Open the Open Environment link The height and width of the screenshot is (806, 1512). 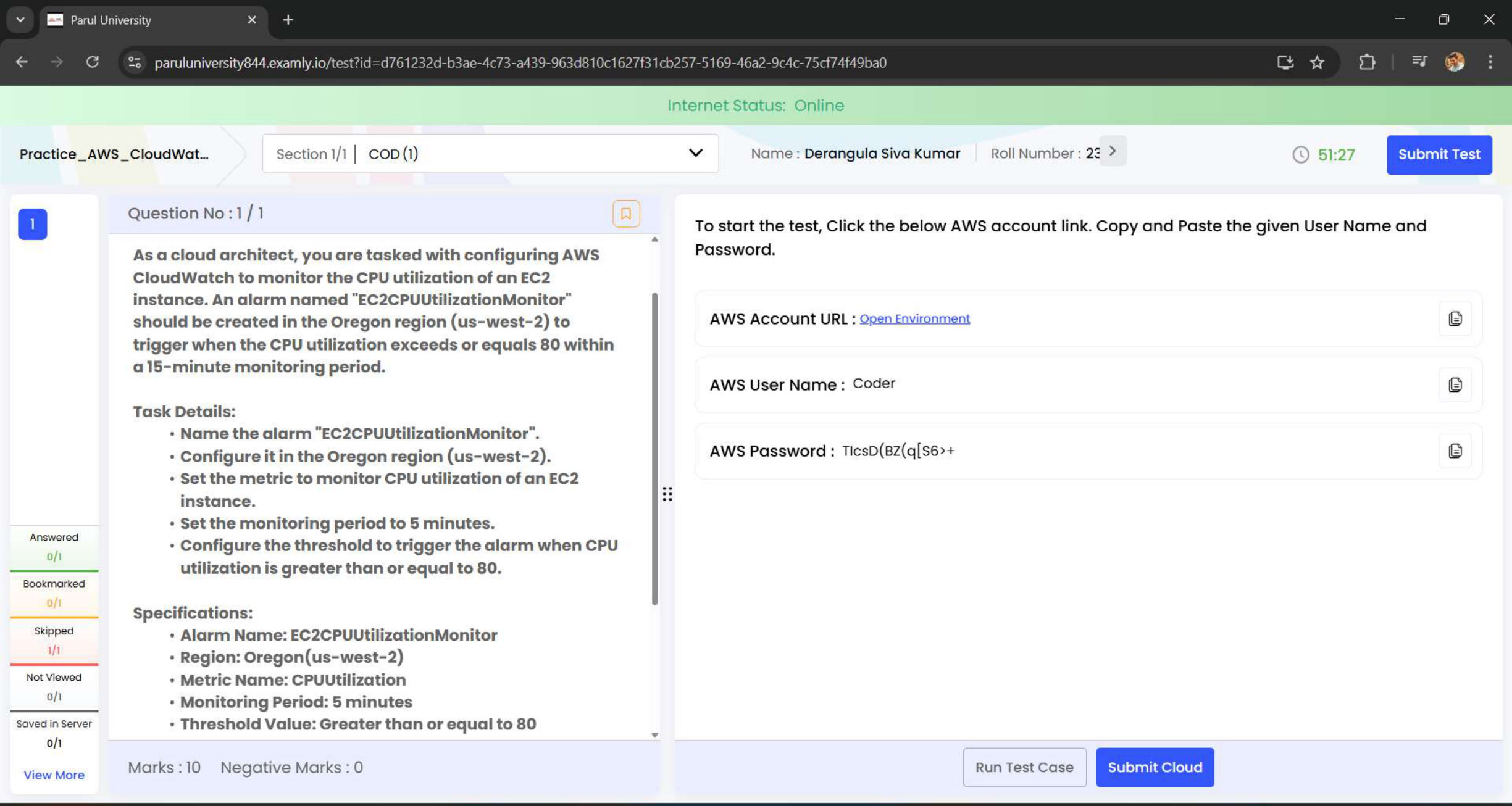[x=914, y=318]
